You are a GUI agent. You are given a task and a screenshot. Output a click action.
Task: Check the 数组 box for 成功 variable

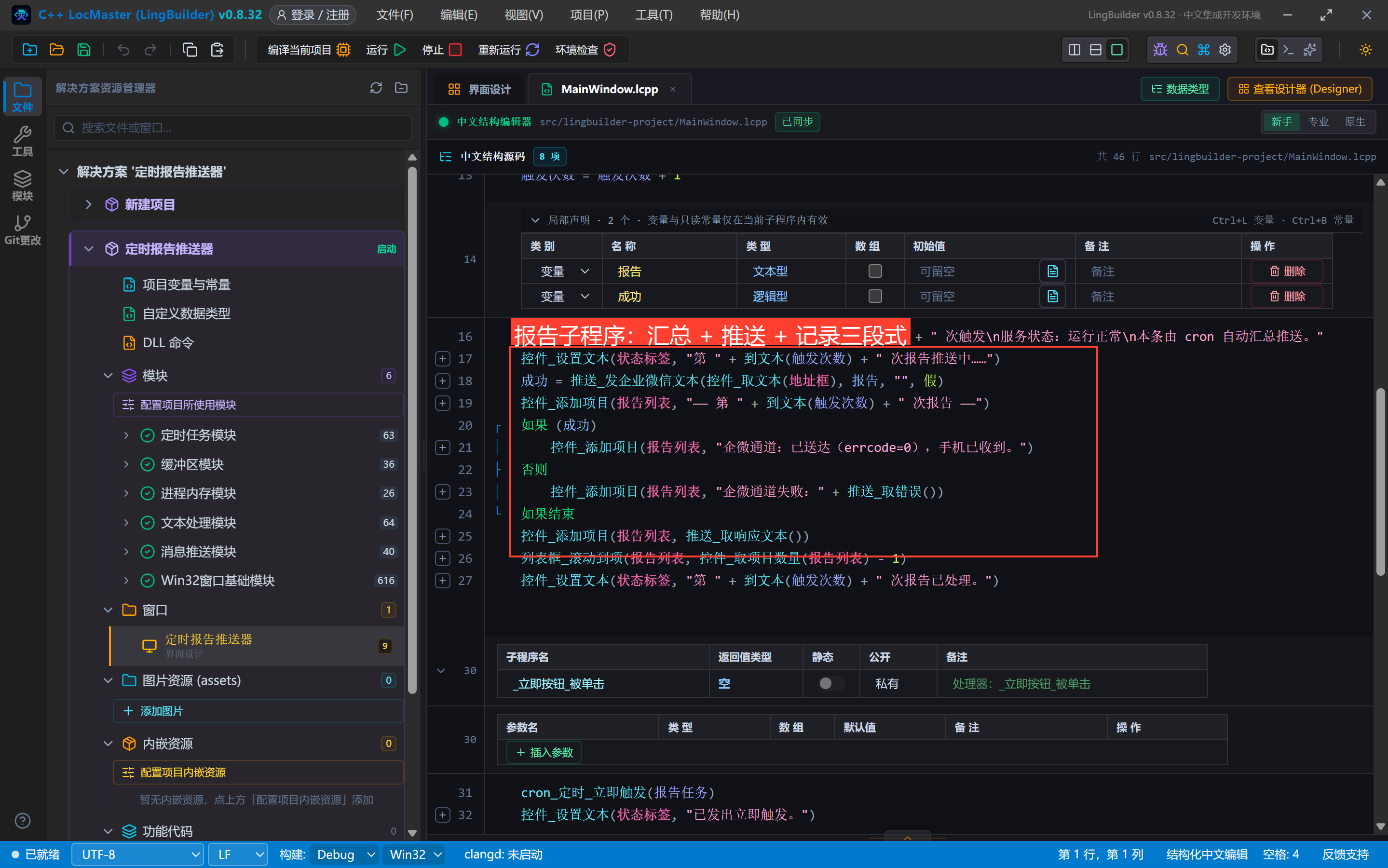coord(875,296)
